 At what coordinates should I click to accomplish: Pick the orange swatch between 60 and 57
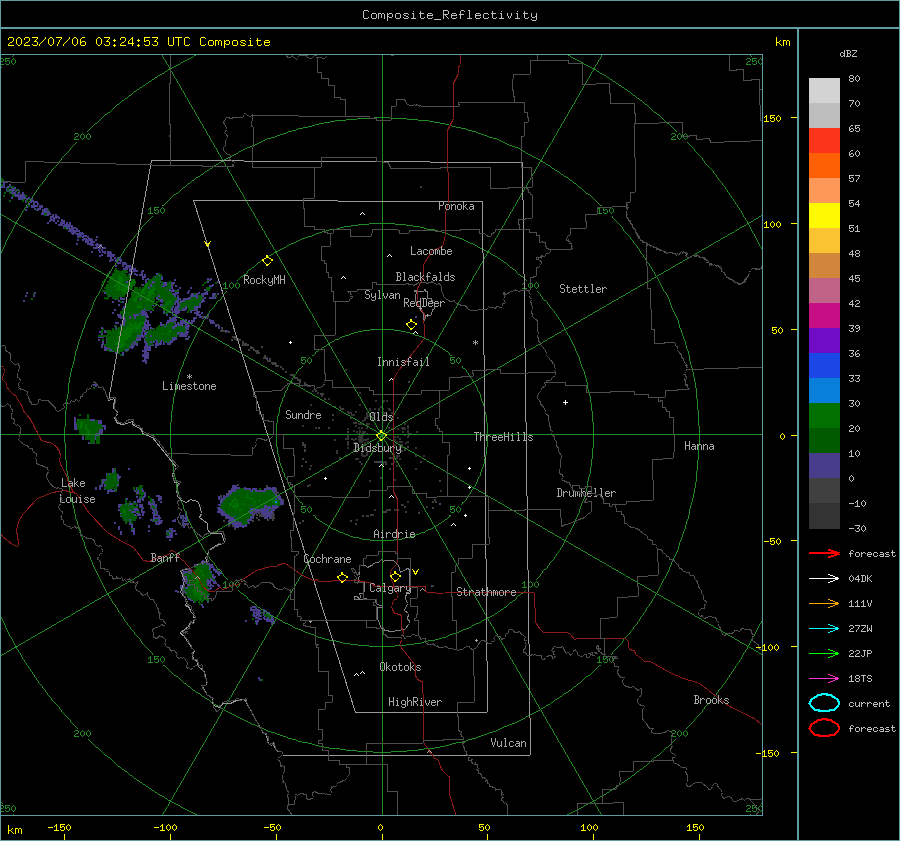tap(824, 166)
